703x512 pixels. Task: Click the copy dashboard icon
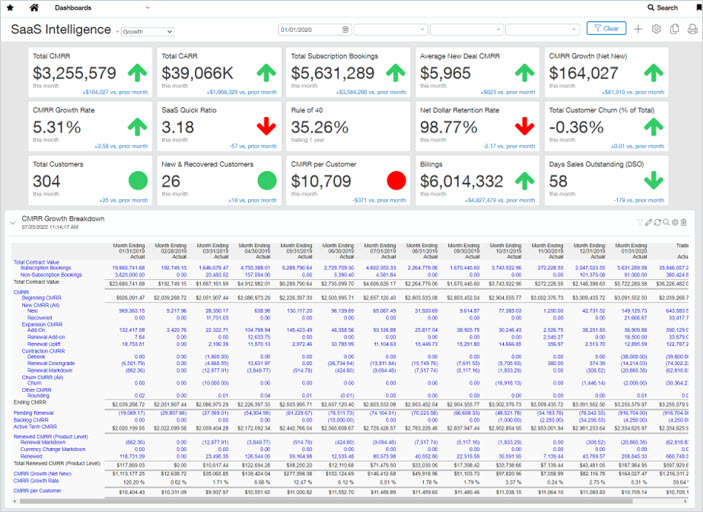point(675,29)
